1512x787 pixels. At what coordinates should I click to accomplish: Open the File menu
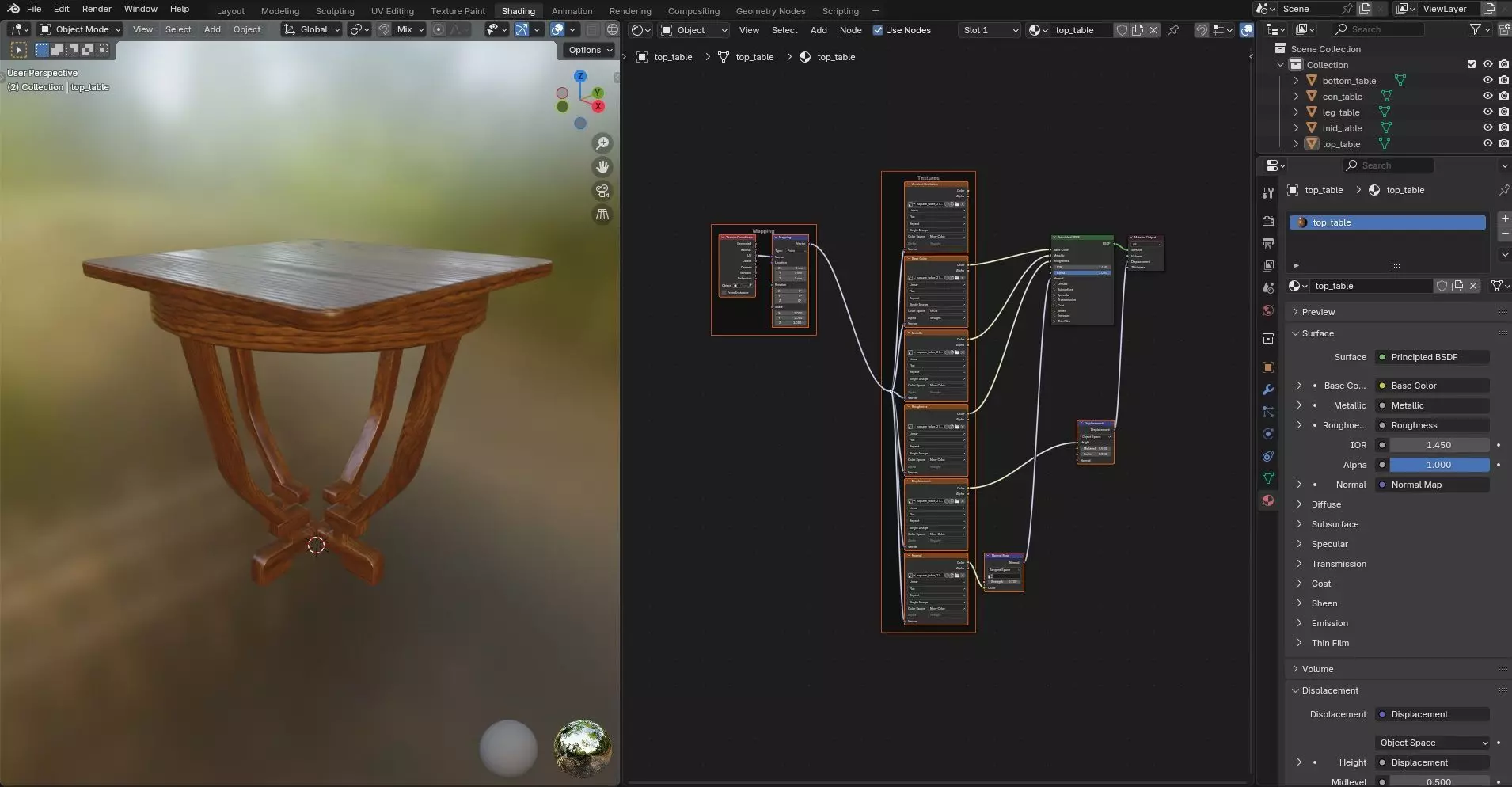(34, 9)
